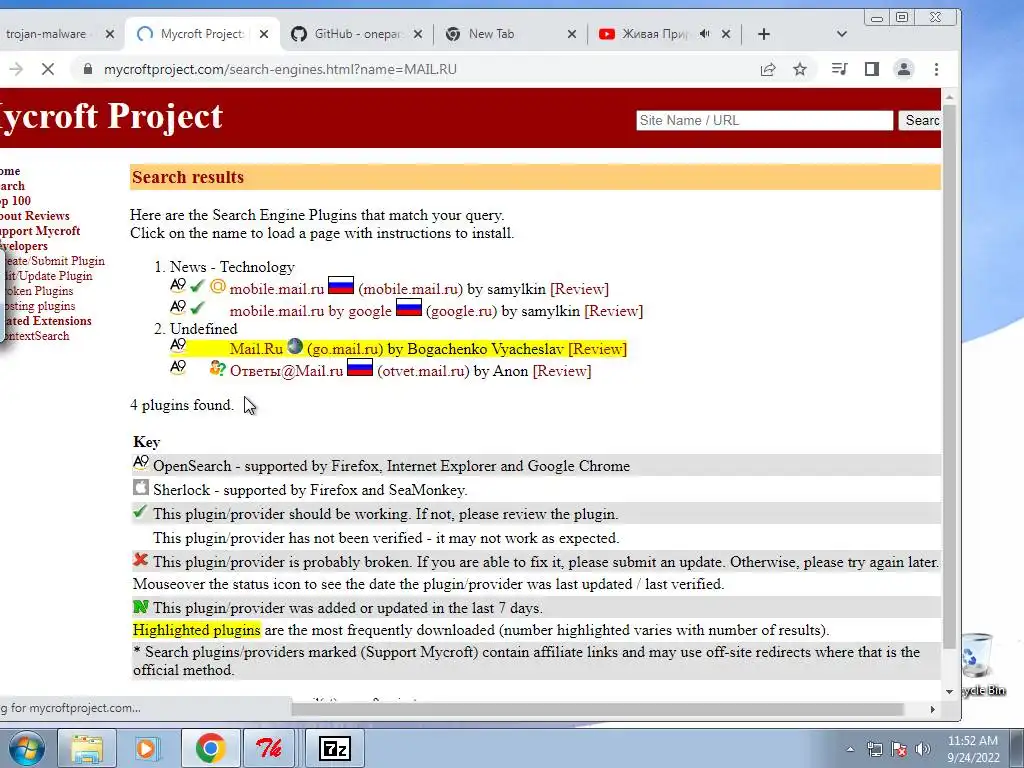Screen dimensions: 1024x768
Task: Click the Sherlock icon in the Key legend
Action: pos(140,487)
